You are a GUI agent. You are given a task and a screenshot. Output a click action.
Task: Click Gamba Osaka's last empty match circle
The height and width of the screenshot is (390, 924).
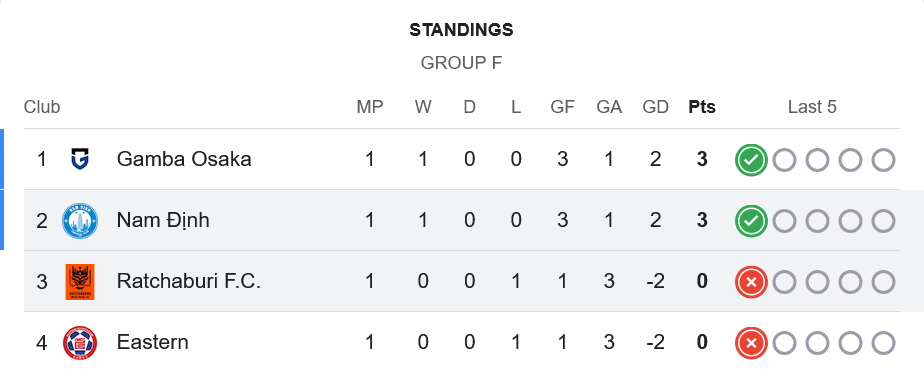pos(883,160)
